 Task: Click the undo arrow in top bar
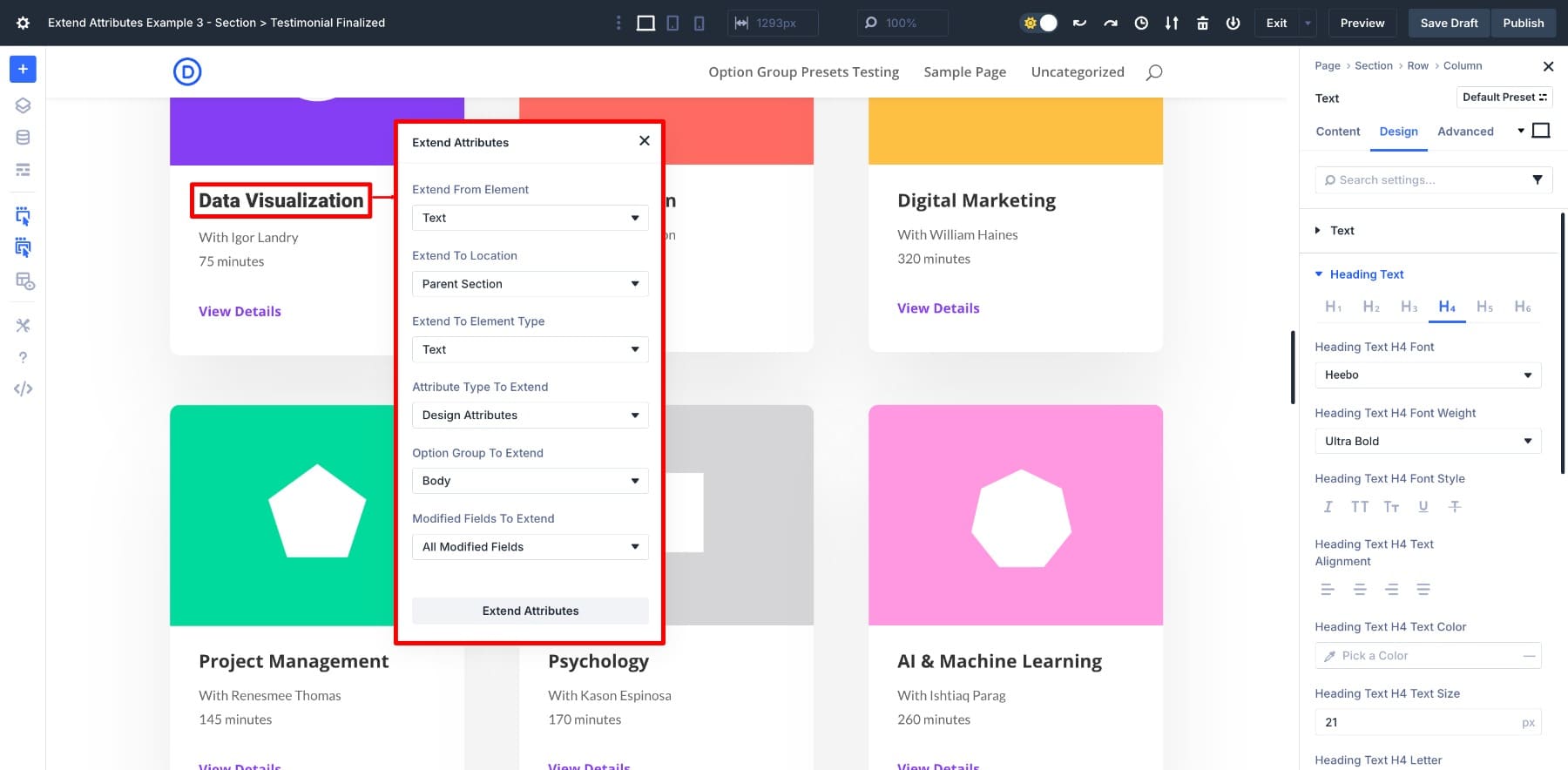click(x=1079, y=24)
